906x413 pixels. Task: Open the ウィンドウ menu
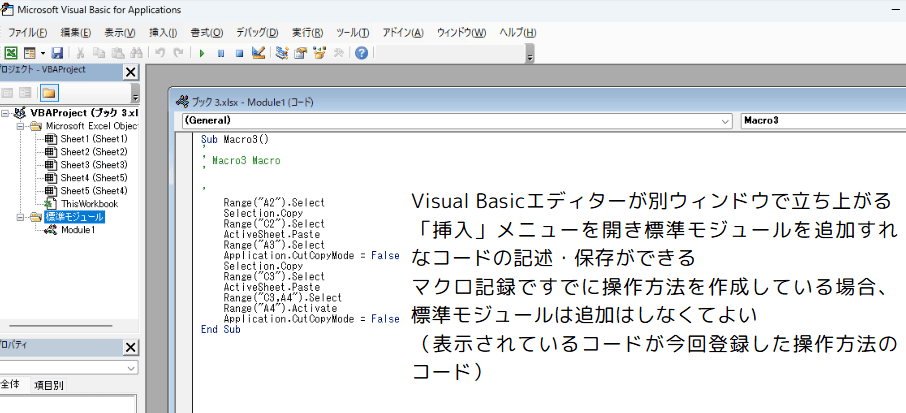461,32
